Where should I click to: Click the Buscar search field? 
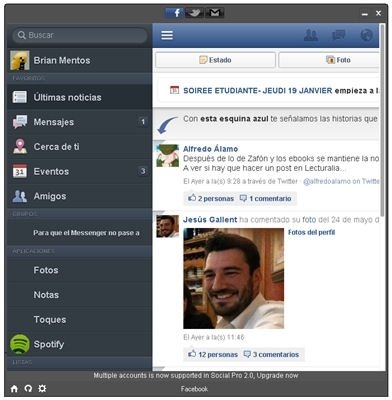pos(80,35)
